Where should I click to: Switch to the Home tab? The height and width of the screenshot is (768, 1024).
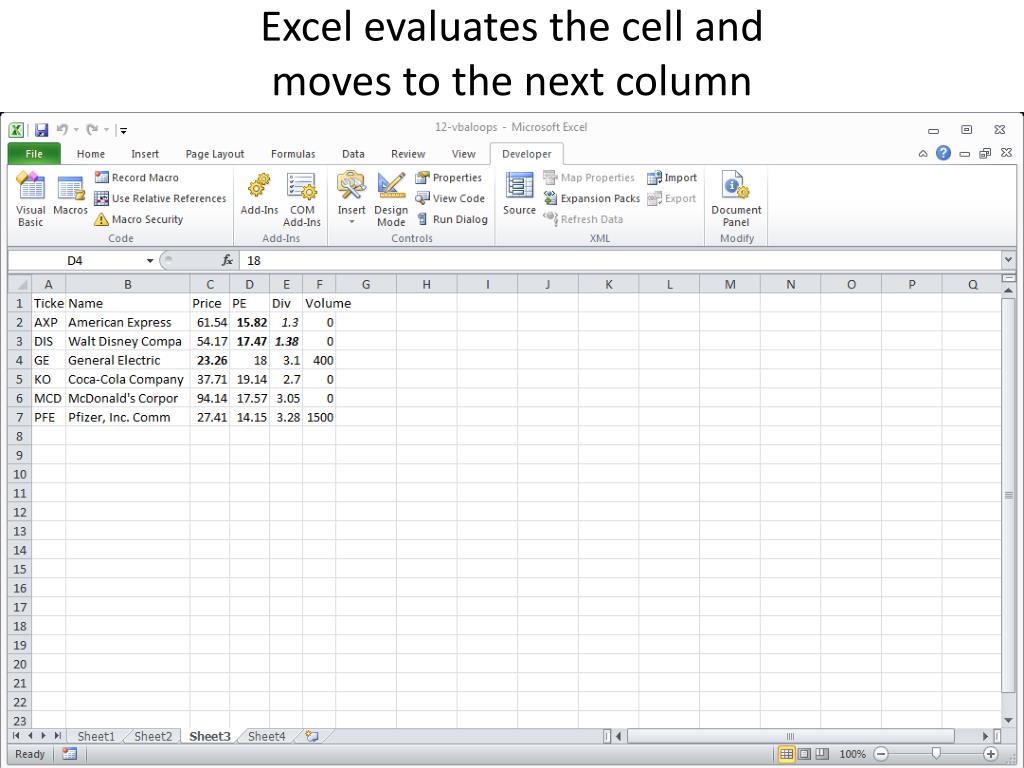tap(91, 154)
